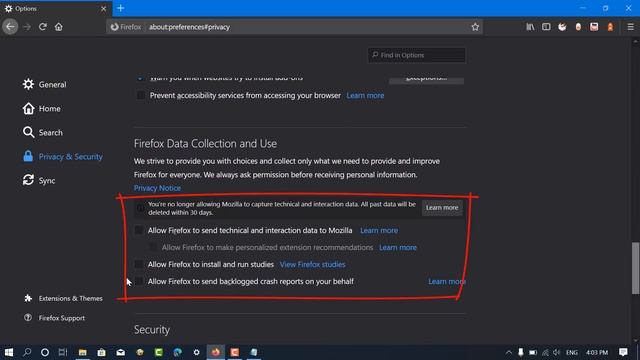Click Learn more button in data deletion notice
The width and height of the screenshot is (640, 360).
click(x=442, y=208)
